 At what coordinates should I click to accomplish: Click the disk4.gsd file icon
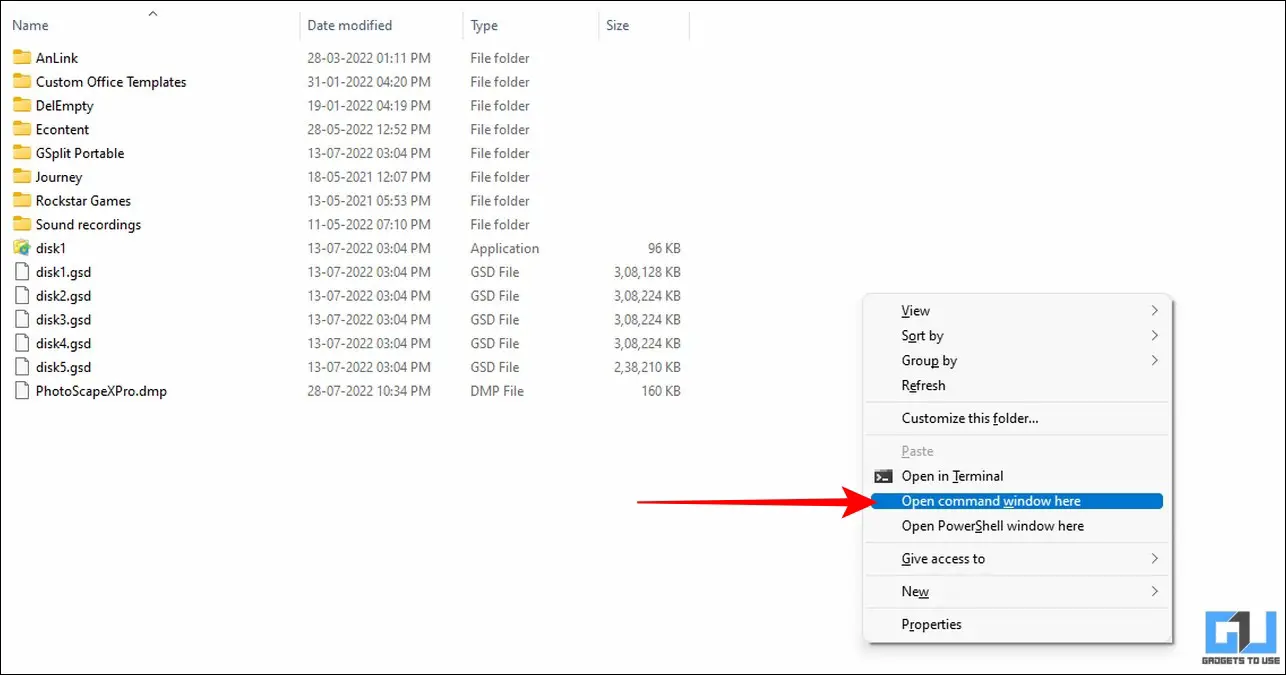(22, 343)
